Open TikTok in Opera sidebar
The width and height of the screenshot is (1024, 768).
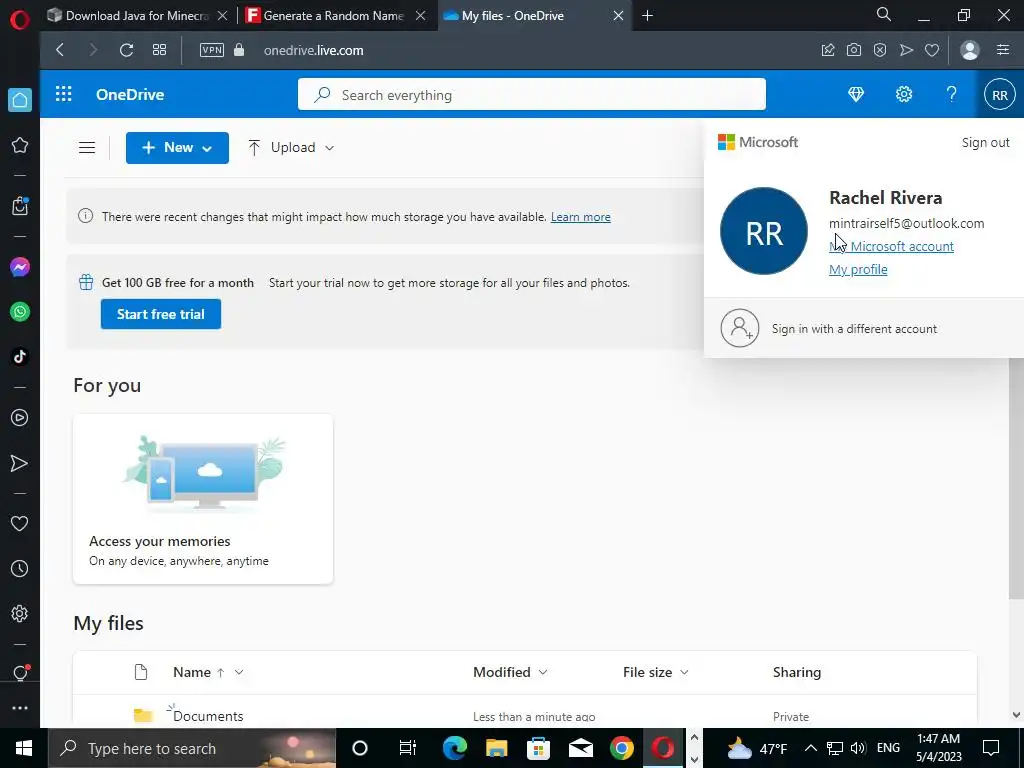[x=20, y=356]
